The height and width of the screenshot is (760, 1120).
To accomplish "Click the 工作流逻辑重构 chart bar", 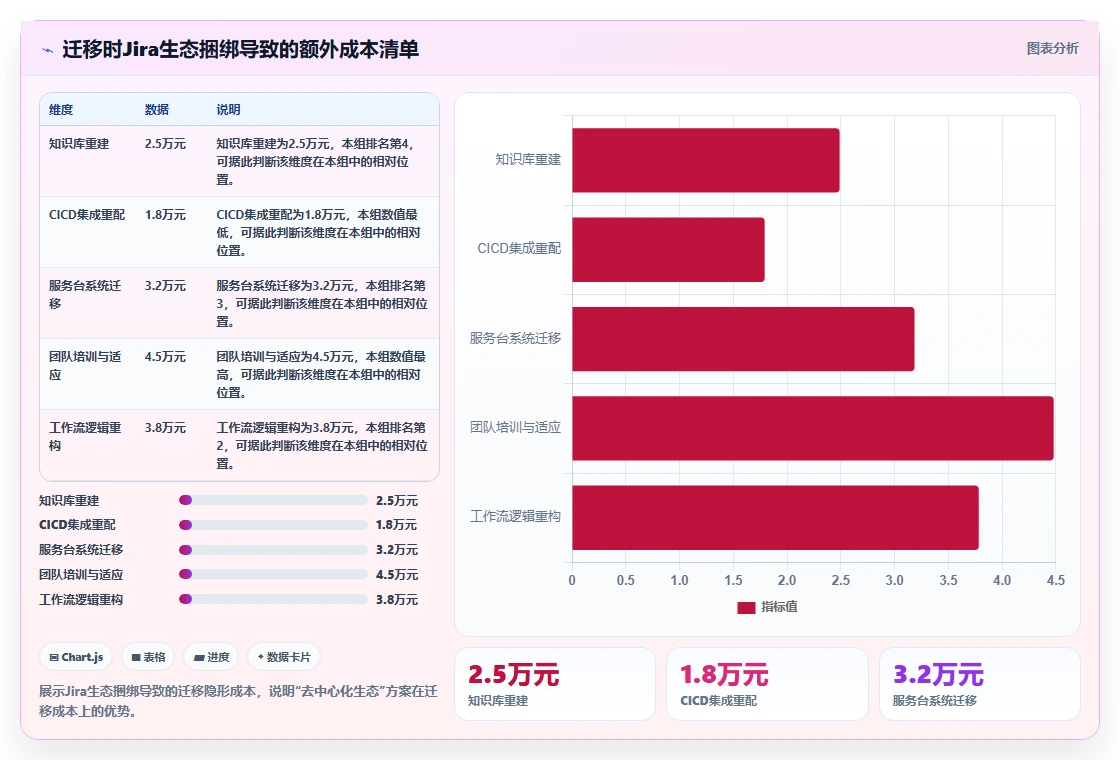I will coord(775,517).
